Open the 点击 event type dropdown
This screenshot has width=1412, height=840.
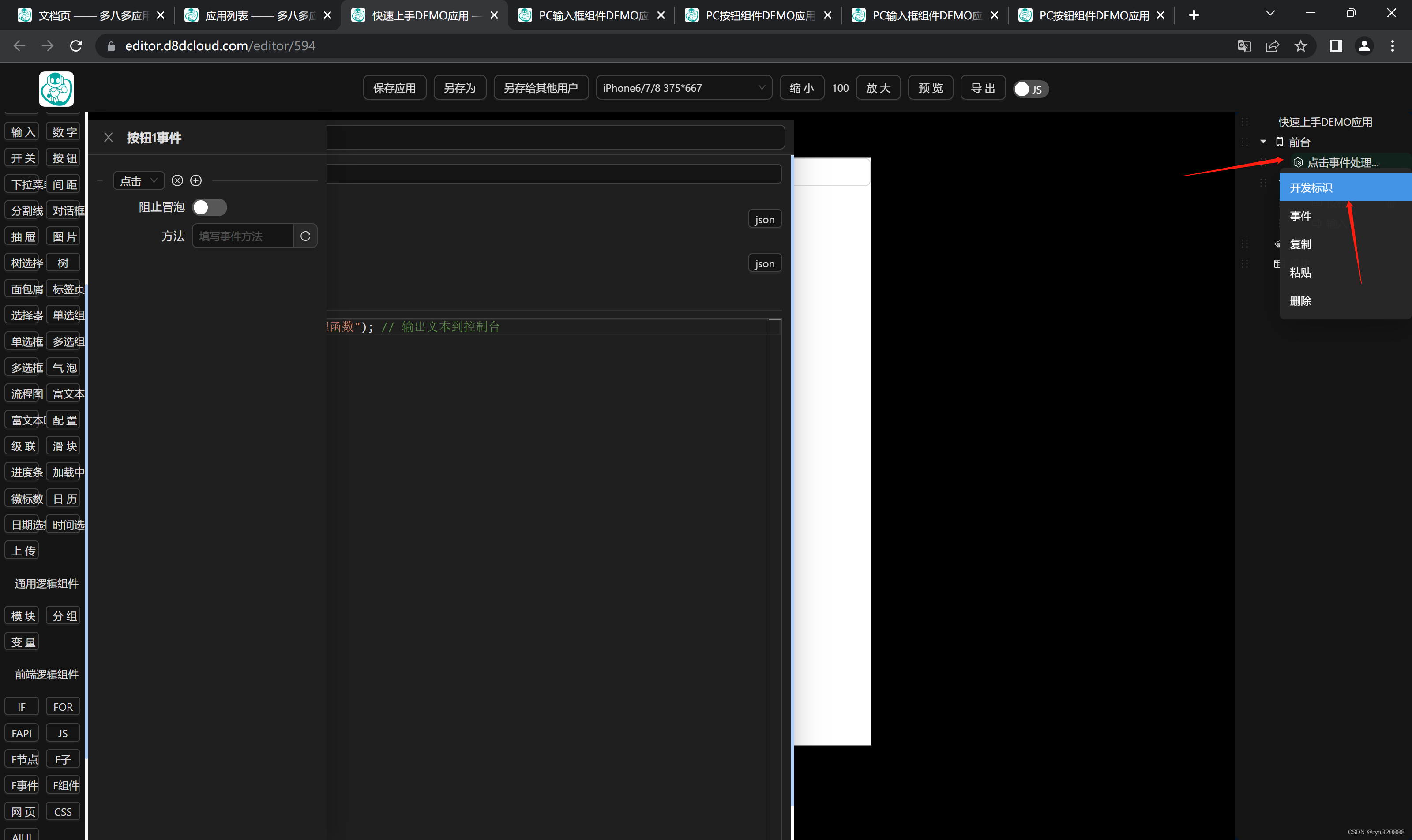138,180
